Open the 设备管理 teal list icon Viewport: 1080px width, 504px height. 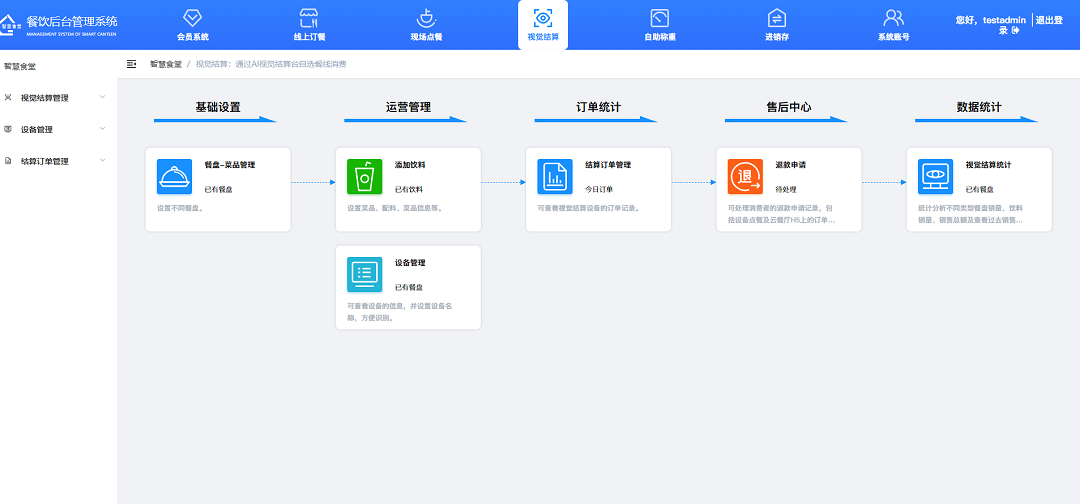click(364, 274)
